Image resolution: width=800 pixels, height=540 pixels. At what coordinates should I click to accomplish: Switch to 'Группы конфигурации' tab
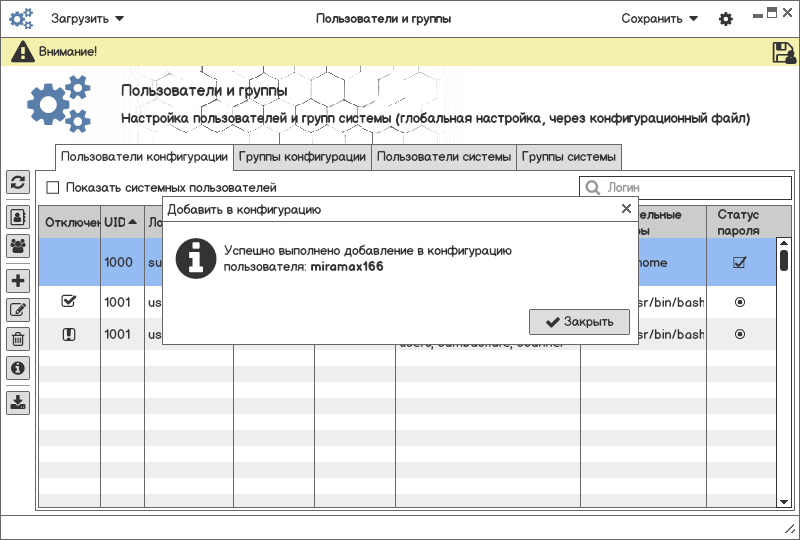pyautogui.click(x=302, y=157)
